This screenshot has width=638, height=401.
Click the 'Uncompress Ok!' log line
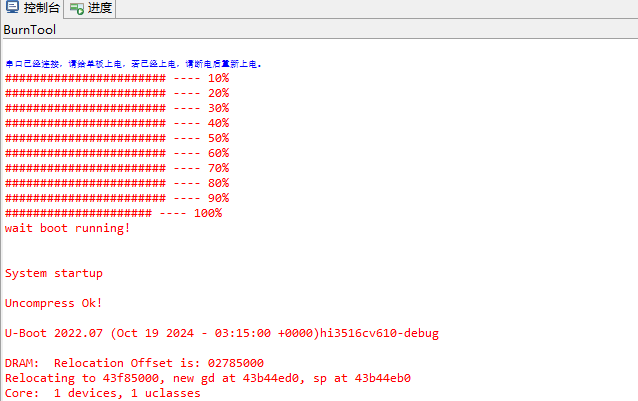[54, 303]
